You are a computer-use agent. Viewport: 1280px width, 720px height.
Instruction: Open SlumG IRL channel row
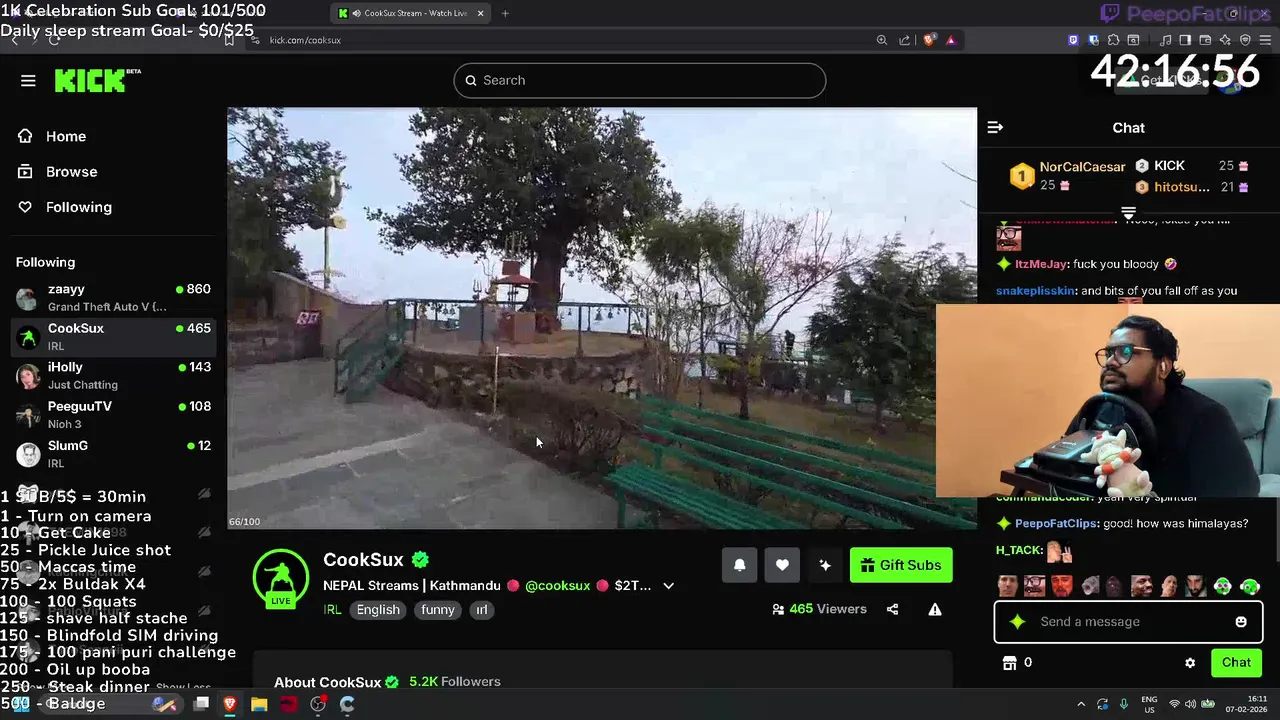113,453
